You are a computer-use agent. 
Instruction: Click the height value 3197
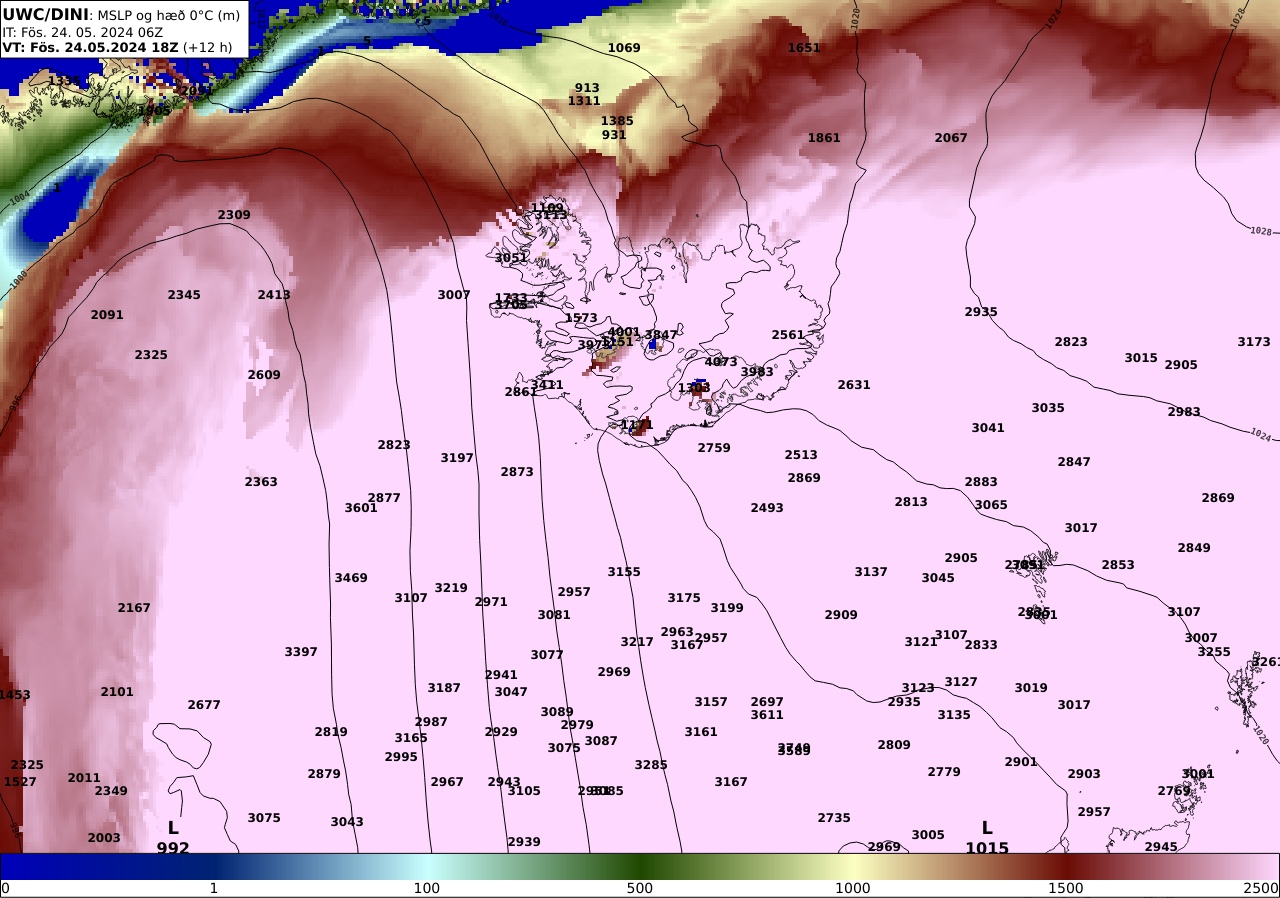pos(457,458)
